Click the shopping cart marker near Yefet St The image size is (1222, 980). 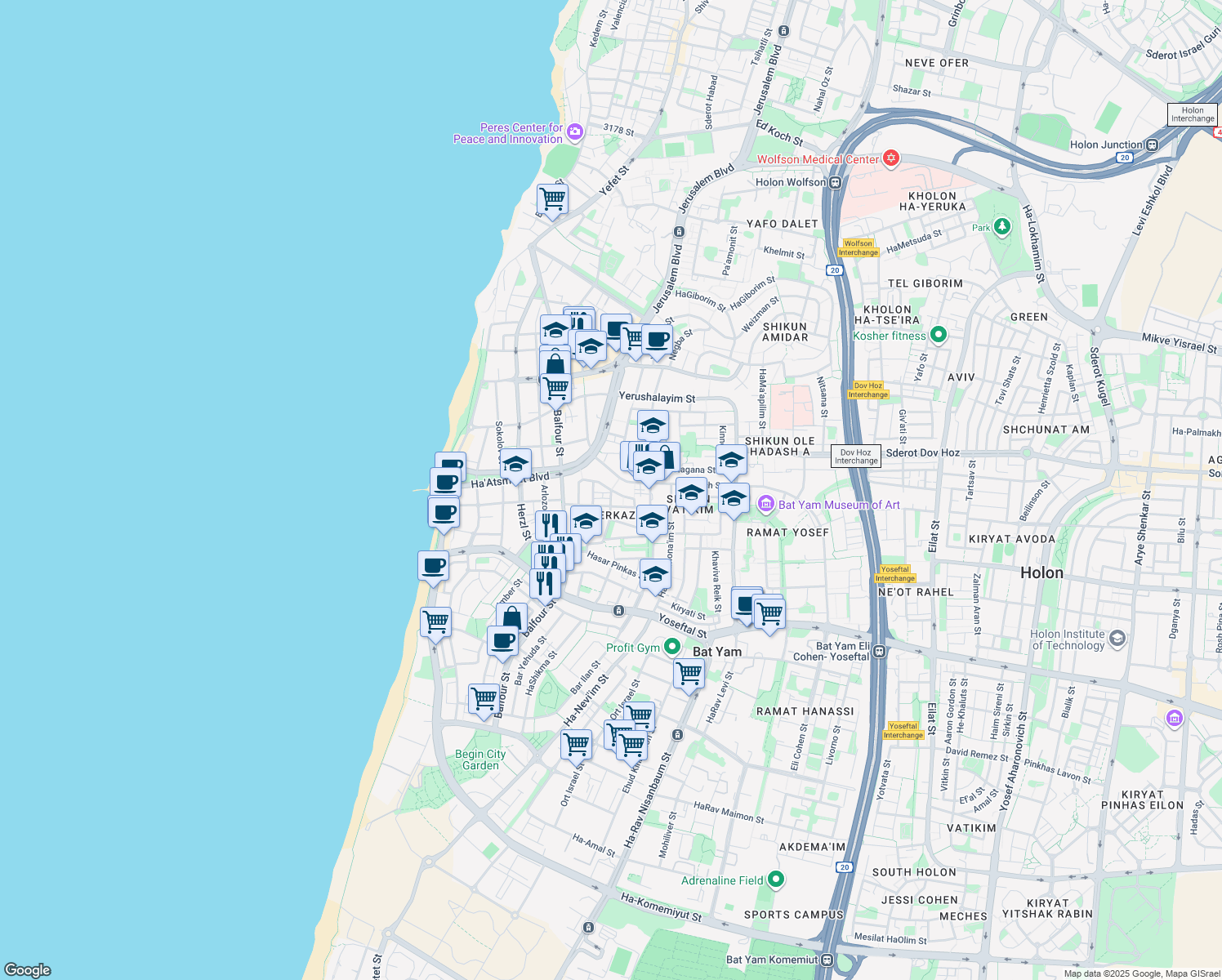click(552, 198)
